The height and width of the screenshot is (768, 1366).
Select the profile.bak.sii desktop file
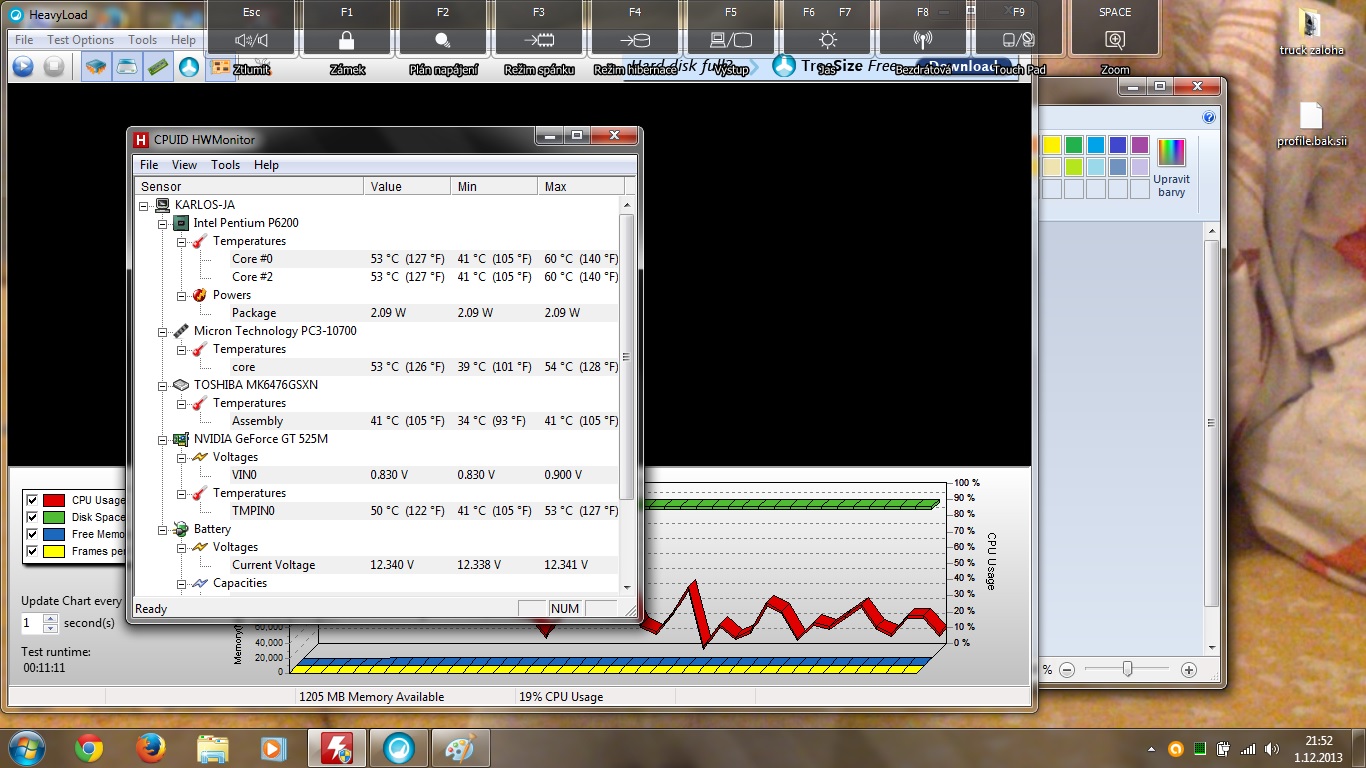(1311, 124)
